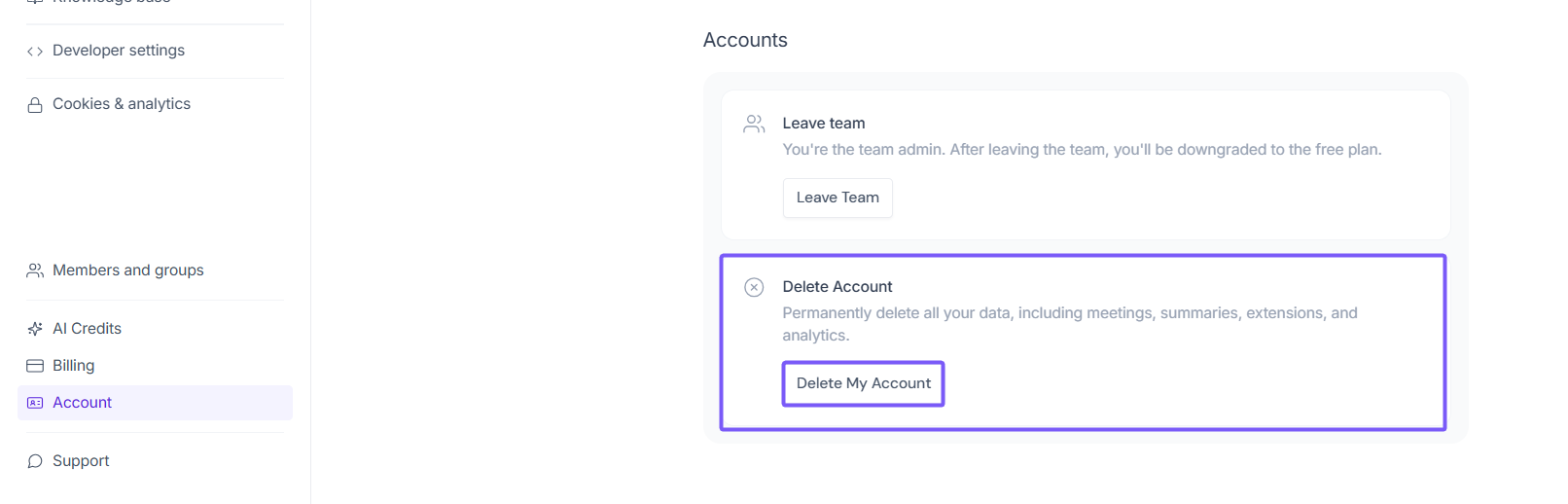
Task: Click the people icon beside Leave team
Action: [754, 124]
